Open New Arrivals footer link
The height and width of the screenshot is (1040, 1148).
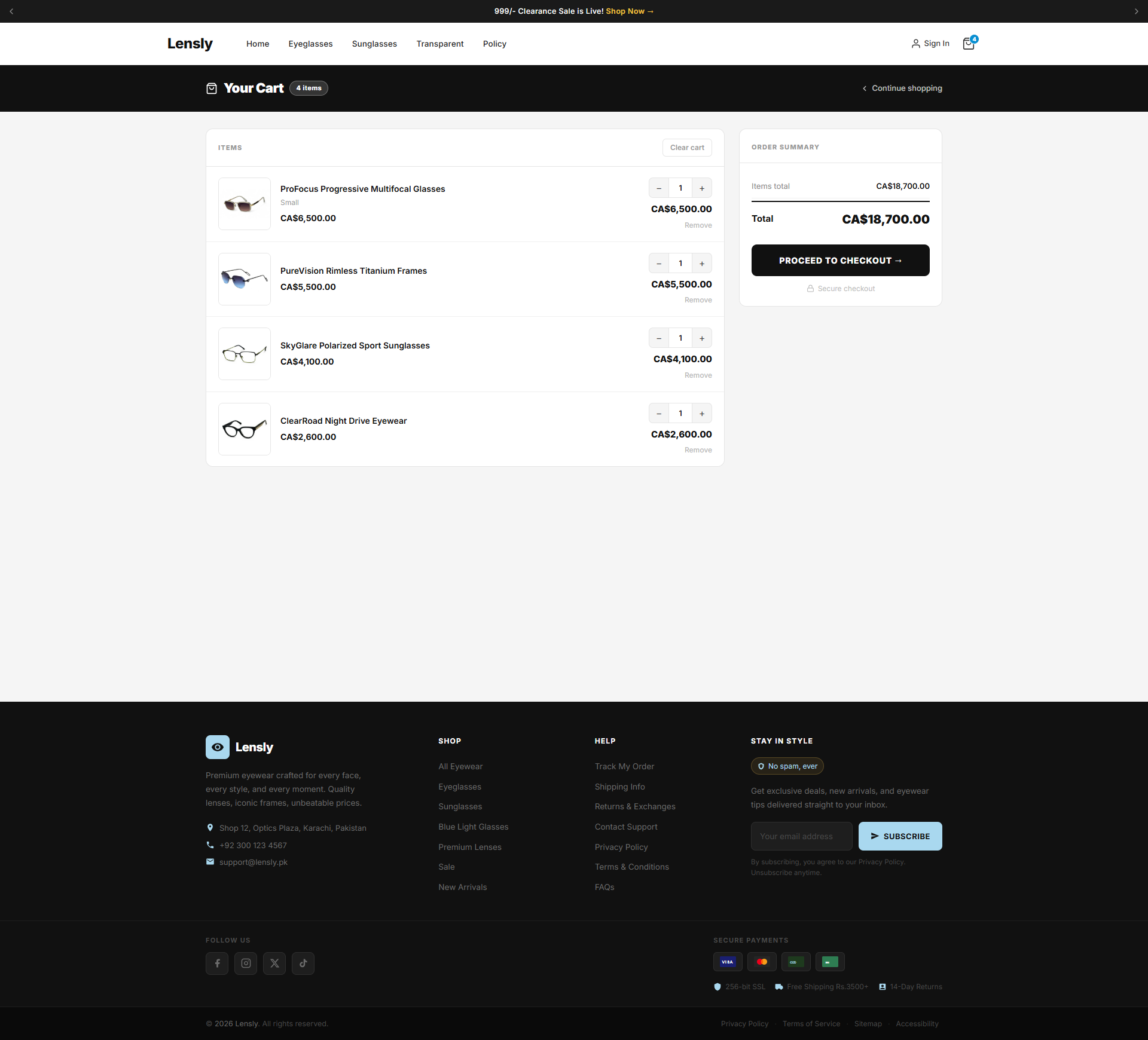(x=463, y=887)
